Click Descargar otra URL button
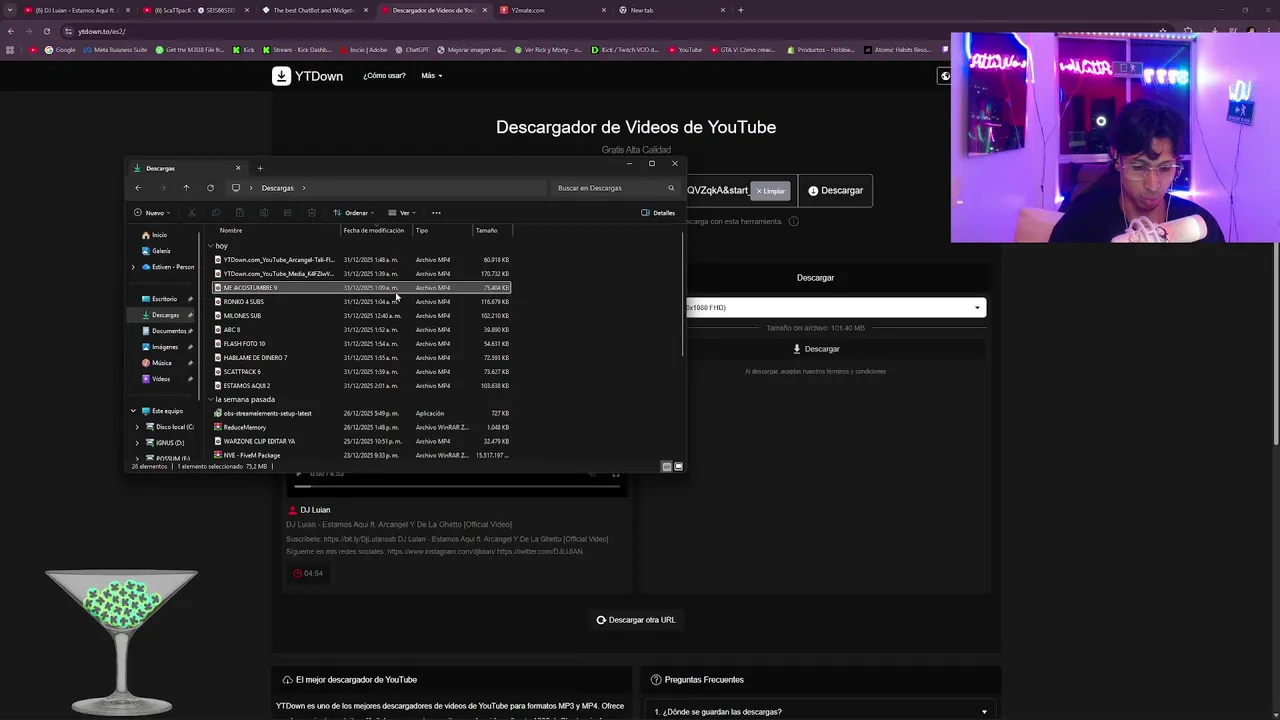Image resolution: width=1280 pixels, height=720 pixels. click(x=636, y=620)
